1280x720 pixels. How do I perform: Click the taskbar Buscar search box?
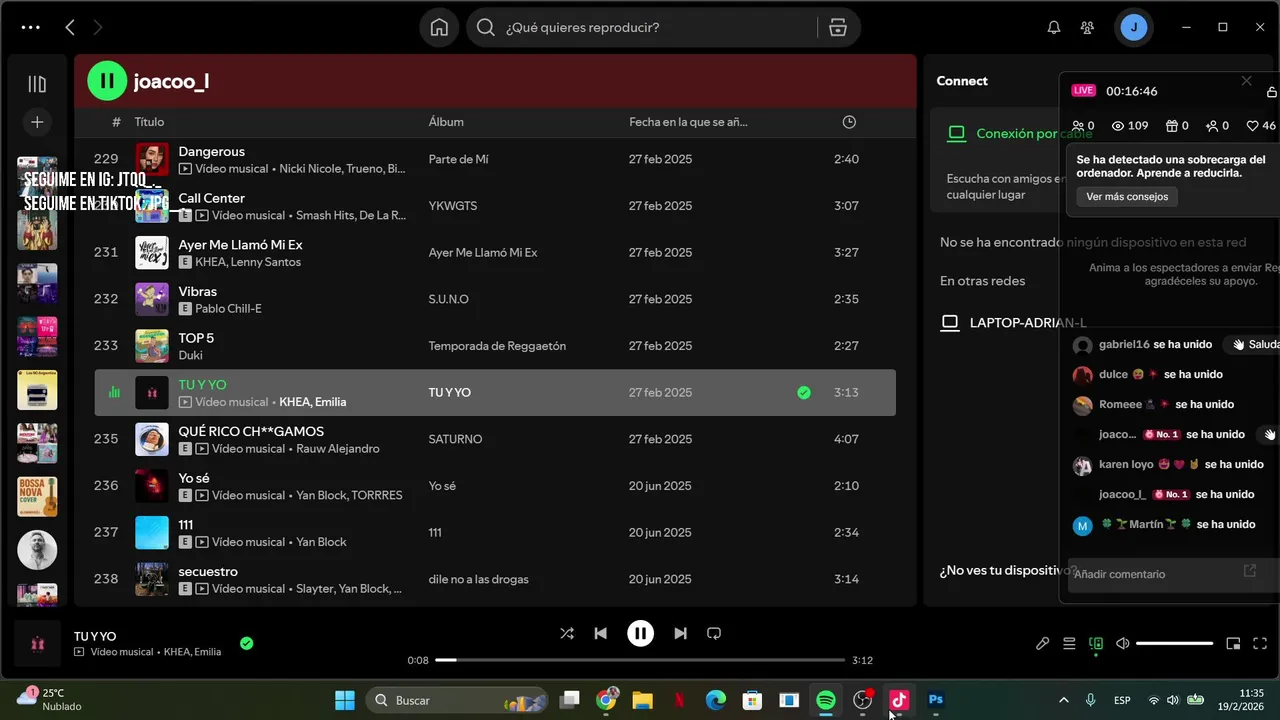click(457, 700)
